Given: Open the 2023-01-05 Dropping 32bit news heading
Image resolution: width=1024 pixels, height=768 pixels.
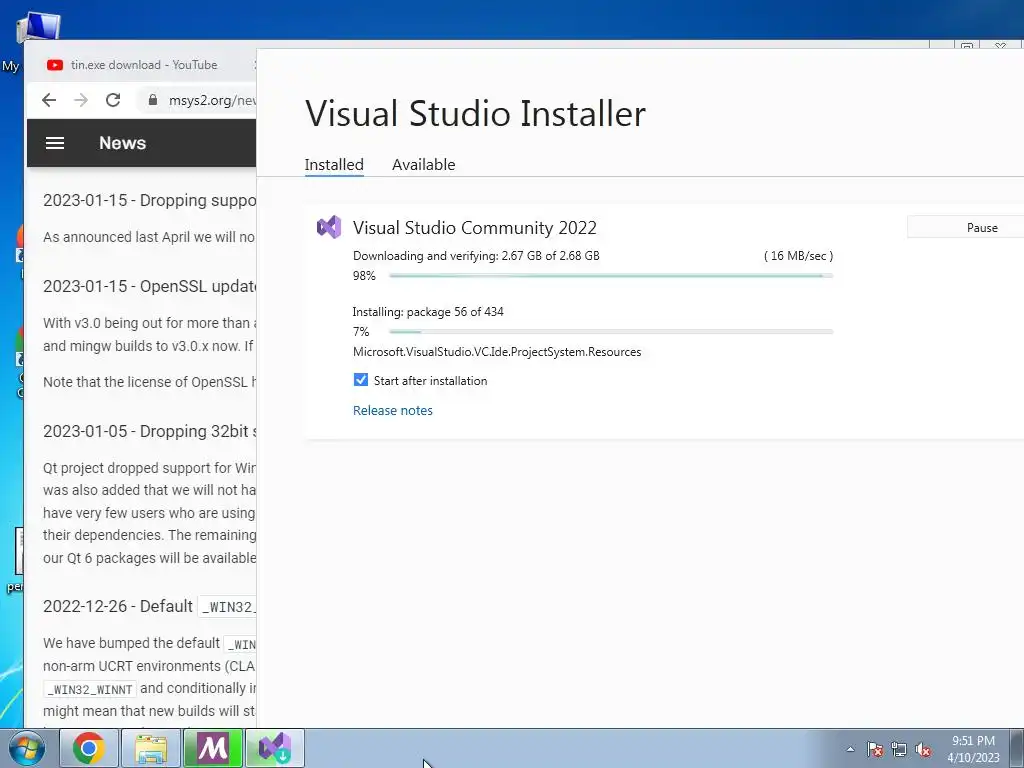Looking at the screenshot, I should (150, 431).
